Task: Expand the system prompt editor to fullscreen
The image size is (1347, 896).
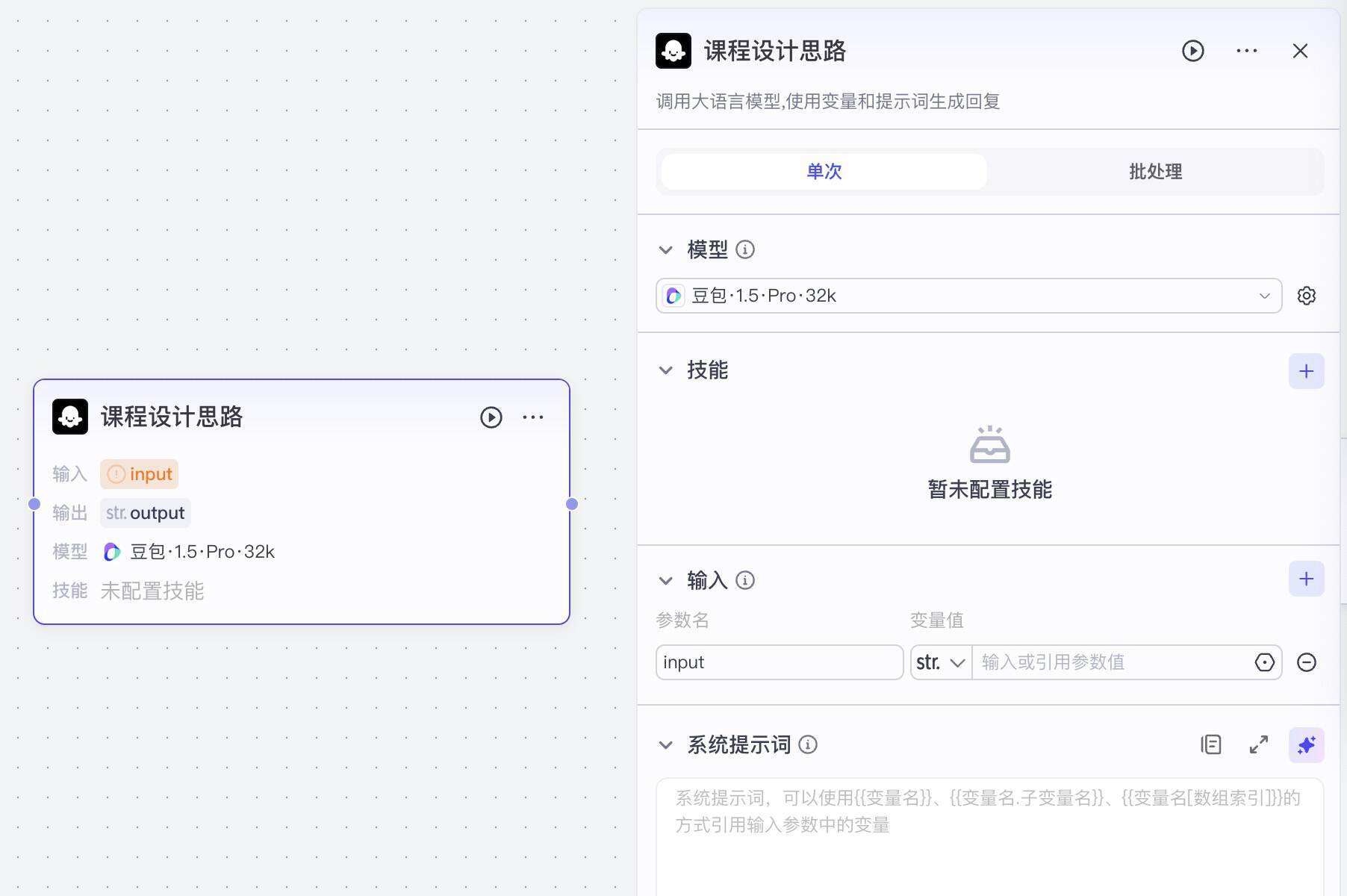Action: pyautogui.click(x=1259, y=744)
